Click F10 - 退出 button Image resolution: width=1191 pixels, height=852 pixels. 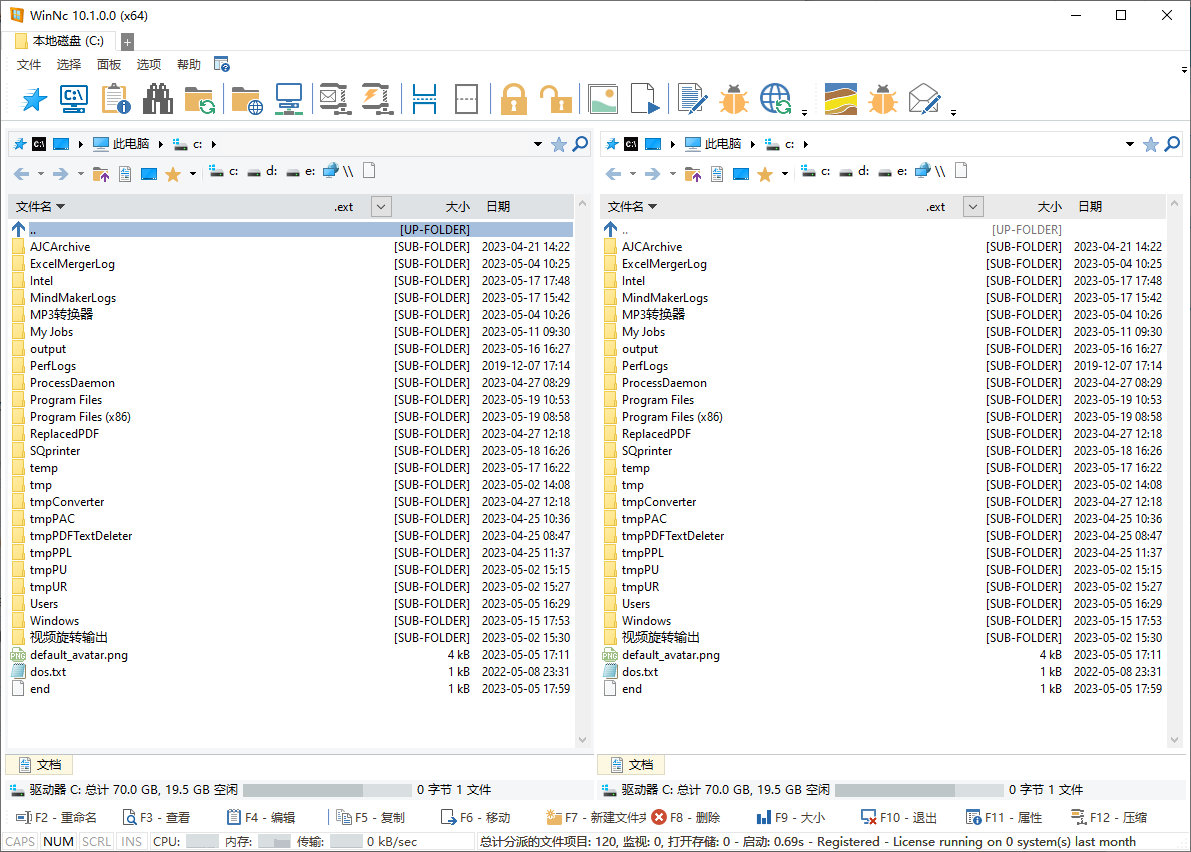click(x=899, y=818)
